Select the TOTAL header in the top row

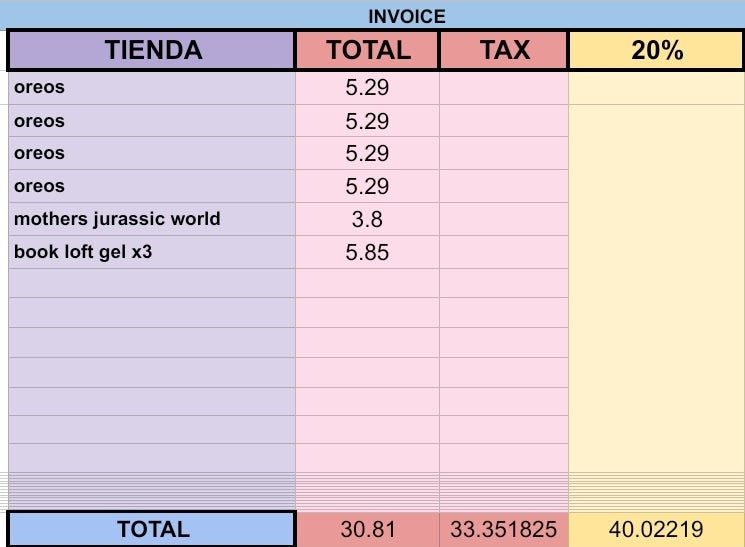click(367, 50)
